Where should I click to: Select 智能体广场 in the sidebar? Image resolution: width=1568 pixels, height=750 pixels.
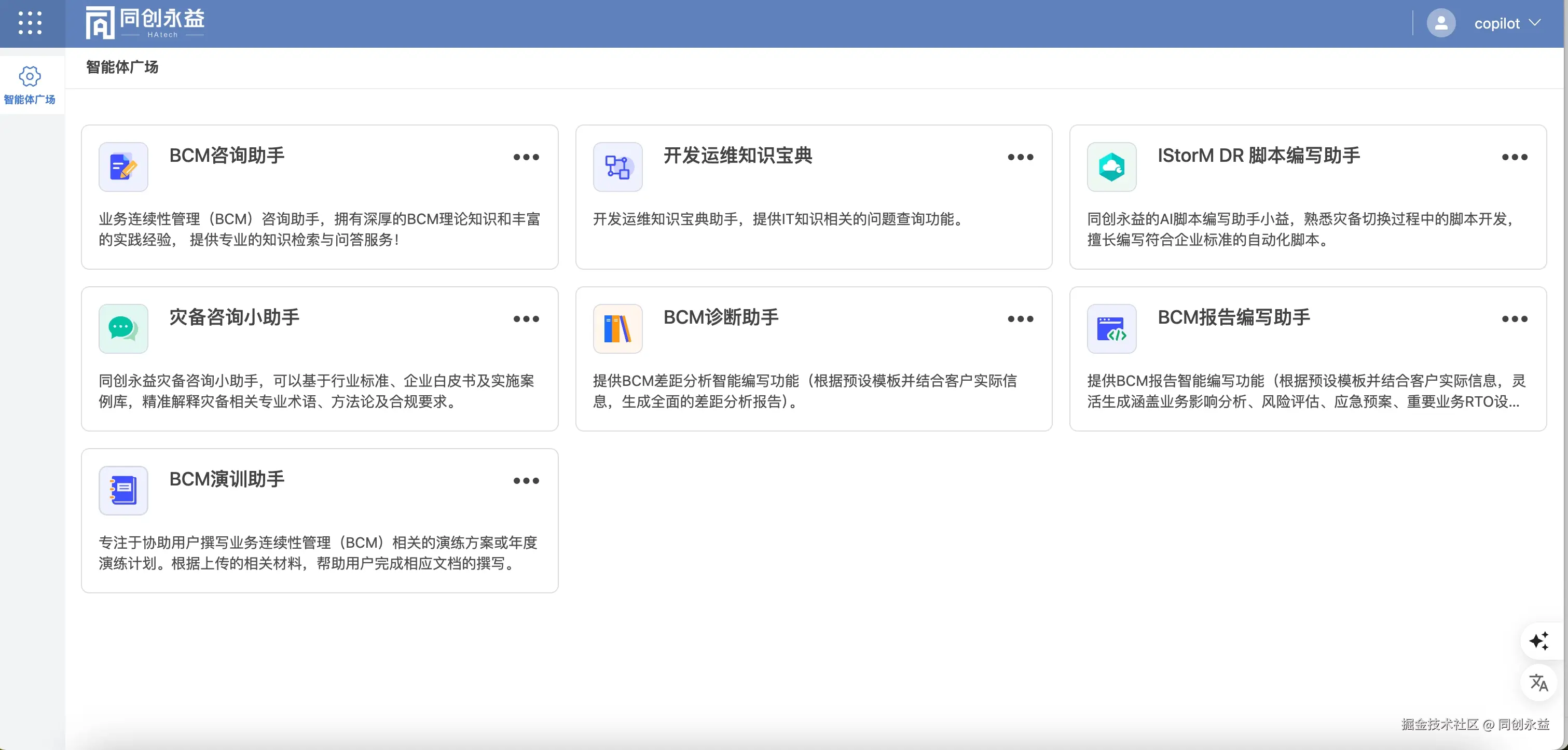(x=29, y=86)
